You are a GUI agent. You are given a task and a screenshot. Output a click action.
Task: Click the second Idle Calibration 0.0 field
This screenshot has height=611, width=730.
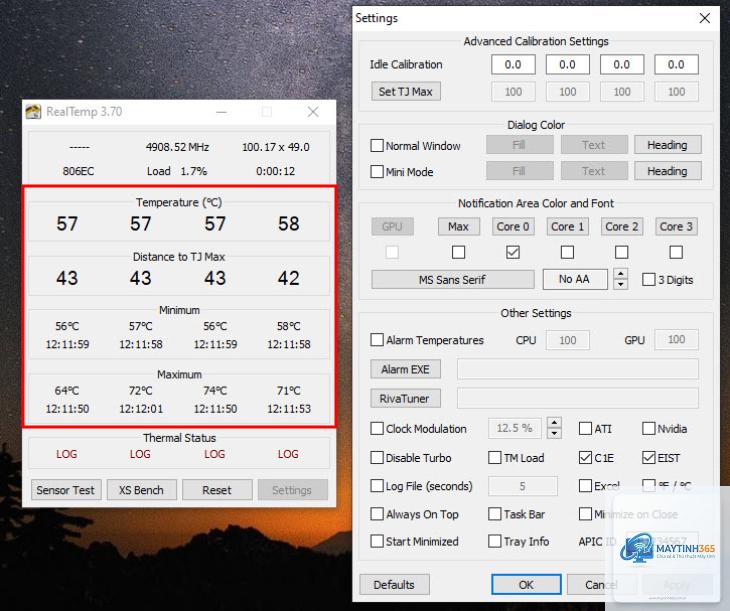tap(568, 64)
